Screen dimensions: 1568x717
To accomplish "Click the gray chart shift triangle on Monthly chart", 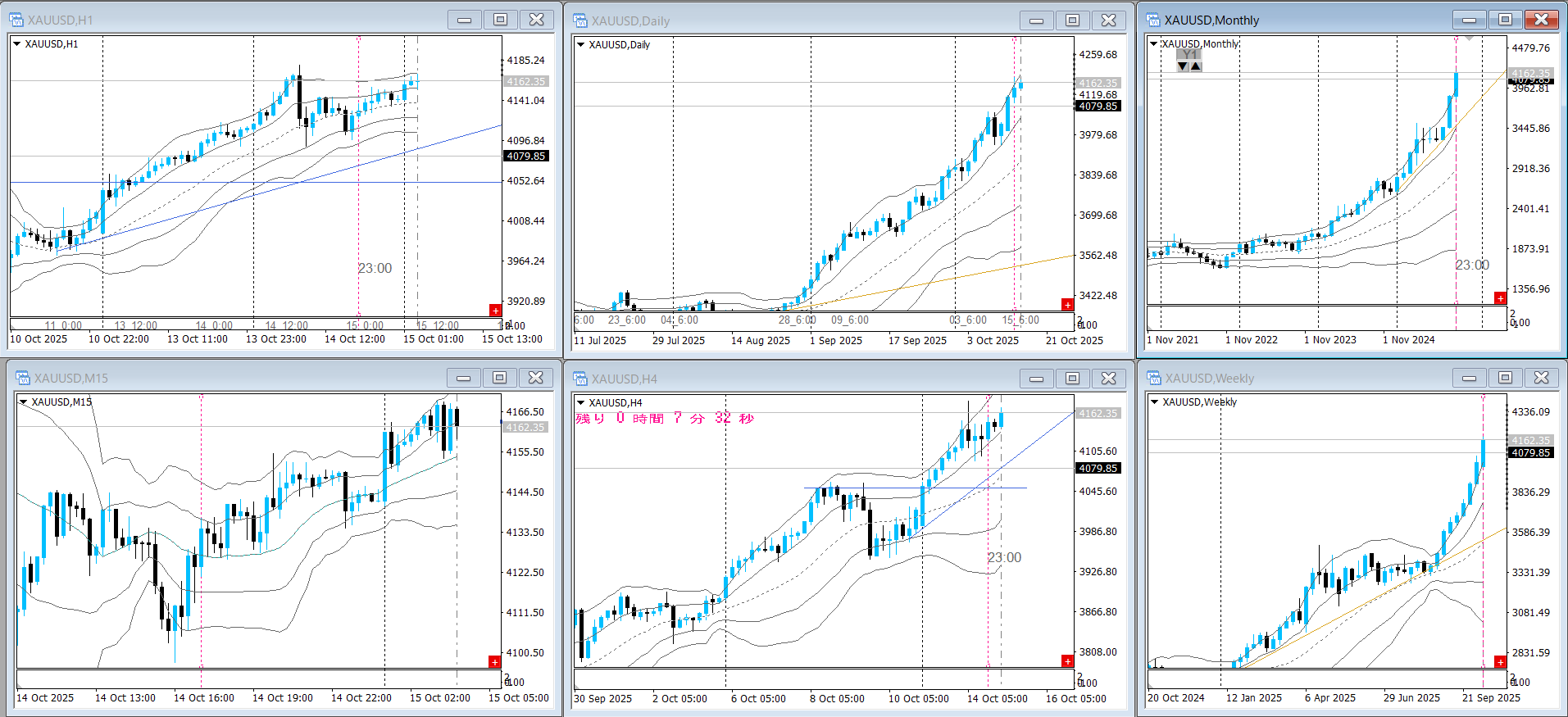I will (x=1469, y=39).
